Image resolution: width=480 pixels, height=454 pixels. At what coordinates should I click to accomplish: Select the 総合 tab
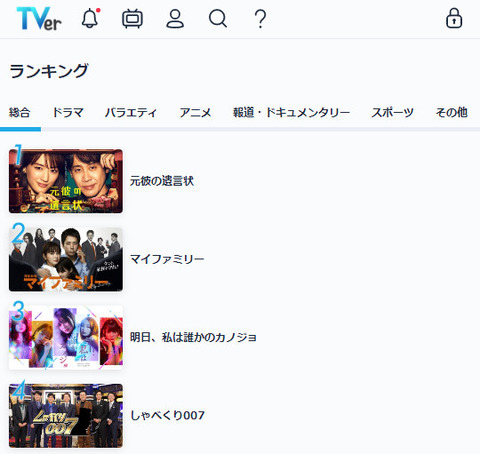coord(19,113)
